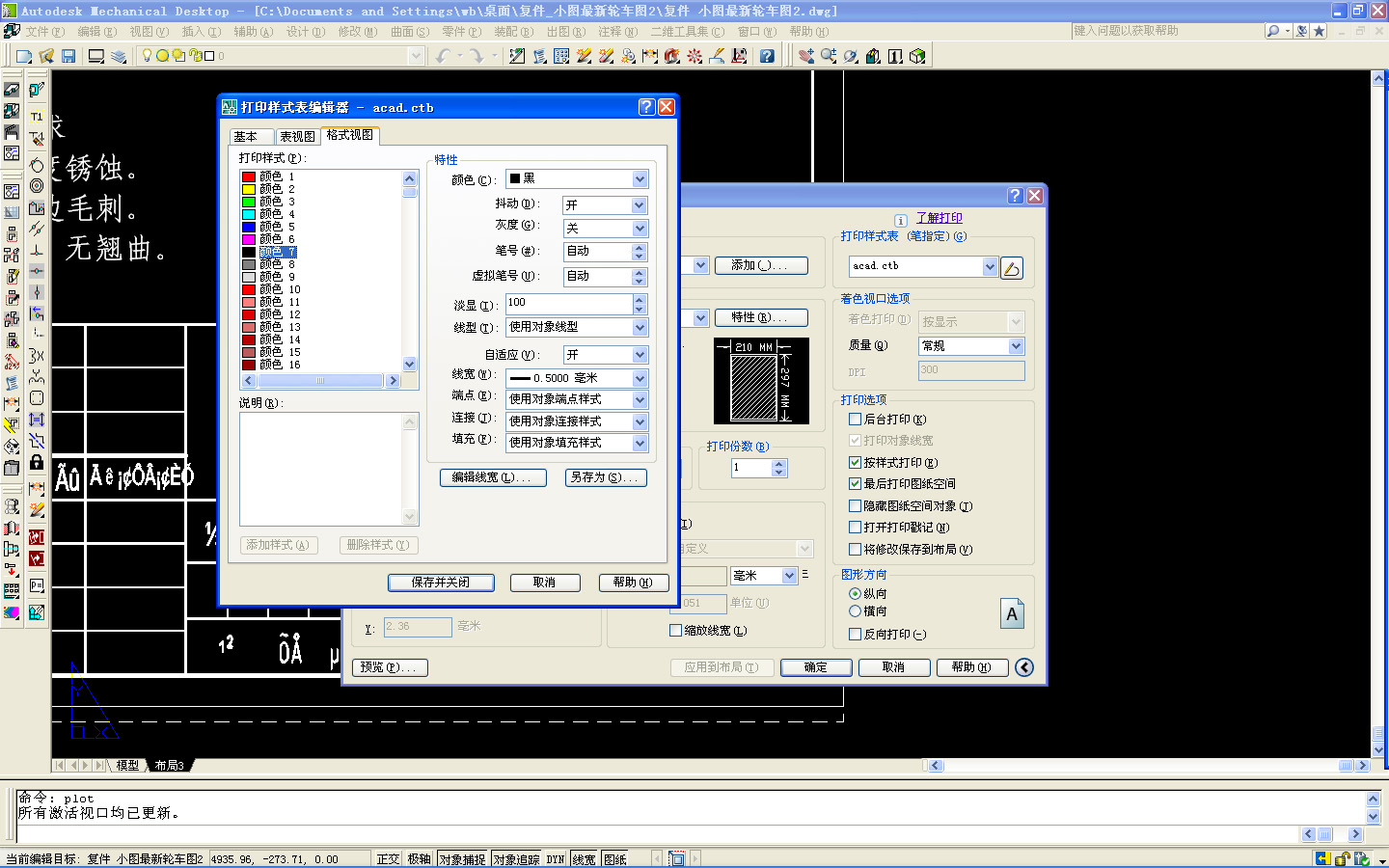Enable the 打开打印戳记 checkbox

click(x=855, y=528)
